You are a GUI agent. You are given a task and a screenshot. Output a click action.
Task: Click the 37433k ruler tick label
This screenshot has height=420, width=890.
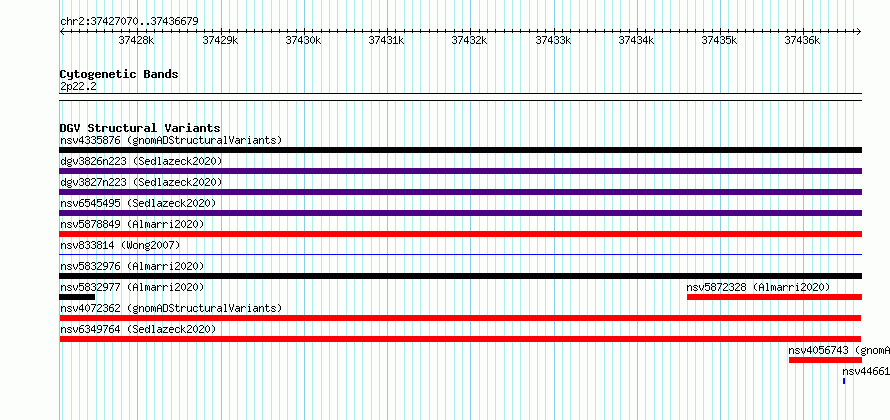pos(553,40)
